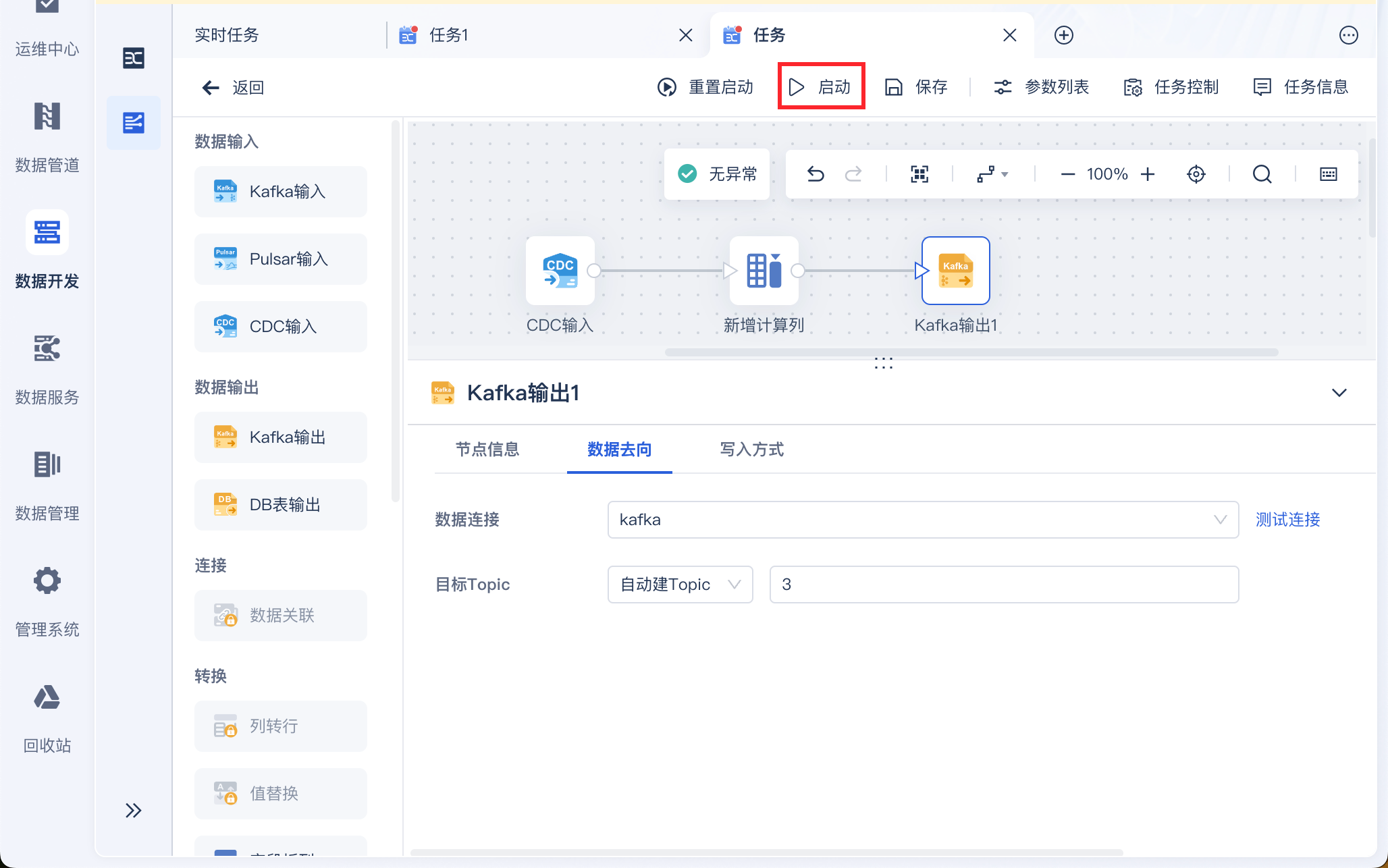Click the 启动 button
Image resolution: width=1388 pixels, height=868 pixels.
click(x=821, y=86)
